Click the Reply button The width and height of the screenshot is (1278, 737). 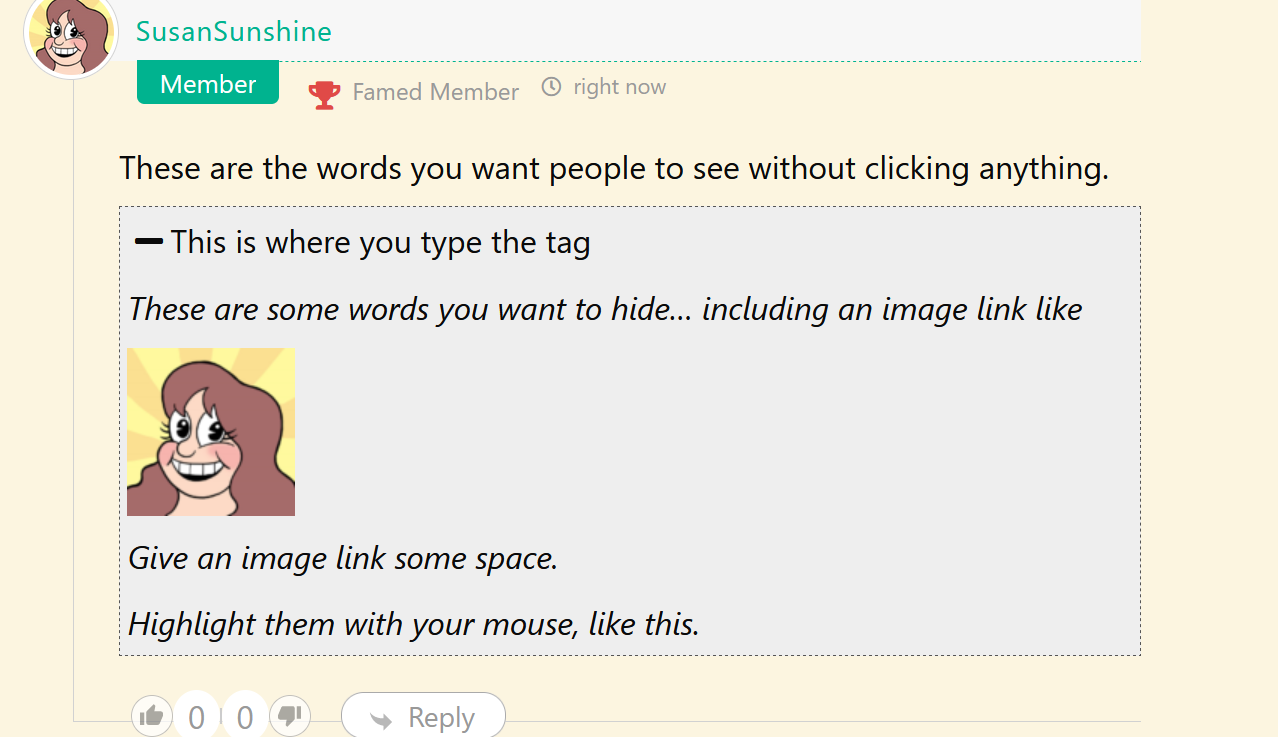tap(423, 716)
